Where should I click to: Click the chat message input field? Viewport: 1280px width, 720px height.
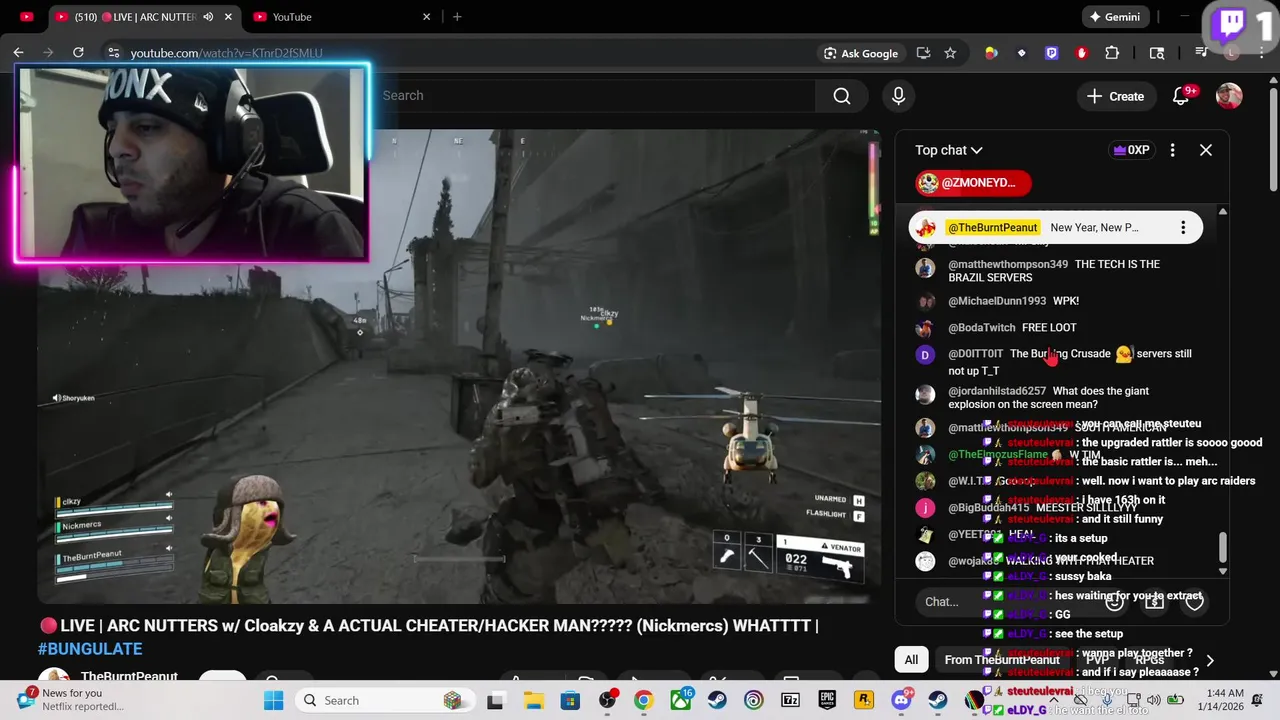tap(1005, 601)
